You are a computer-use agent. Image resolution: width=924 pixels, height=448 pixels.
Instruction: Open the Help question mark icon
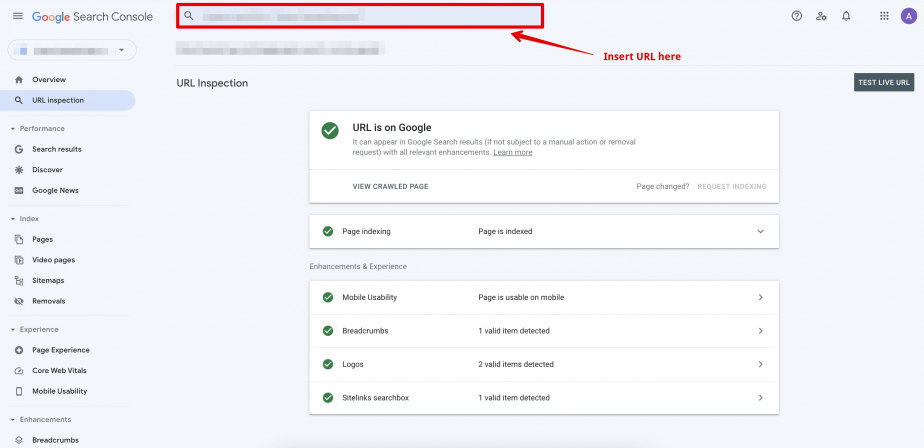point(797,16)
